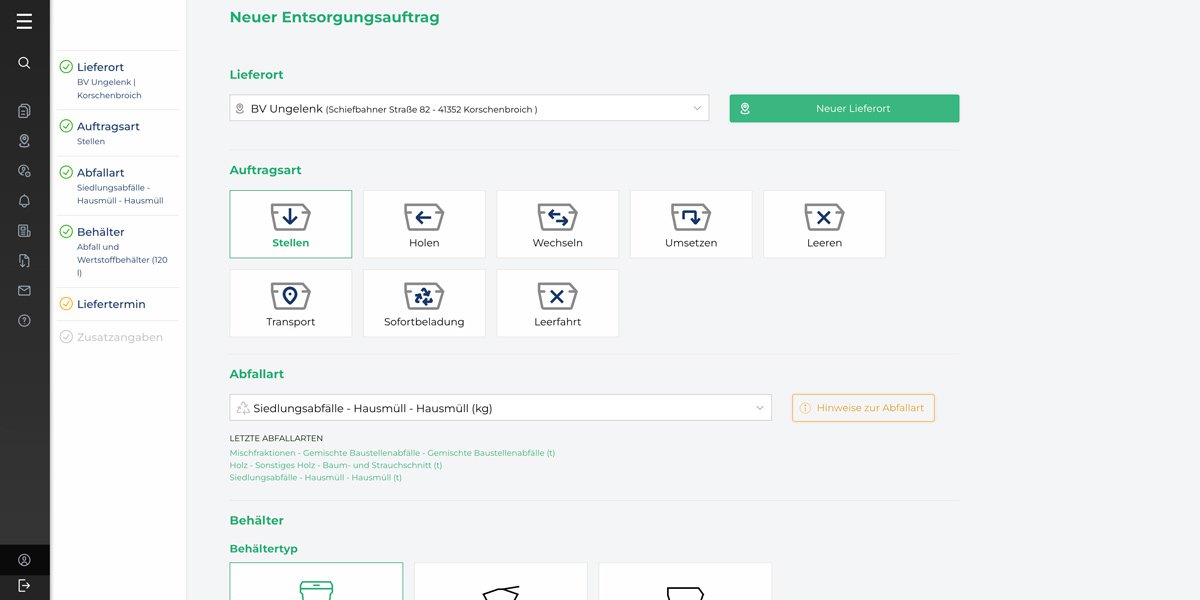Select the Umsetzen order type
This screenshot has height=600, width=1200.
(x=691, y=224)
